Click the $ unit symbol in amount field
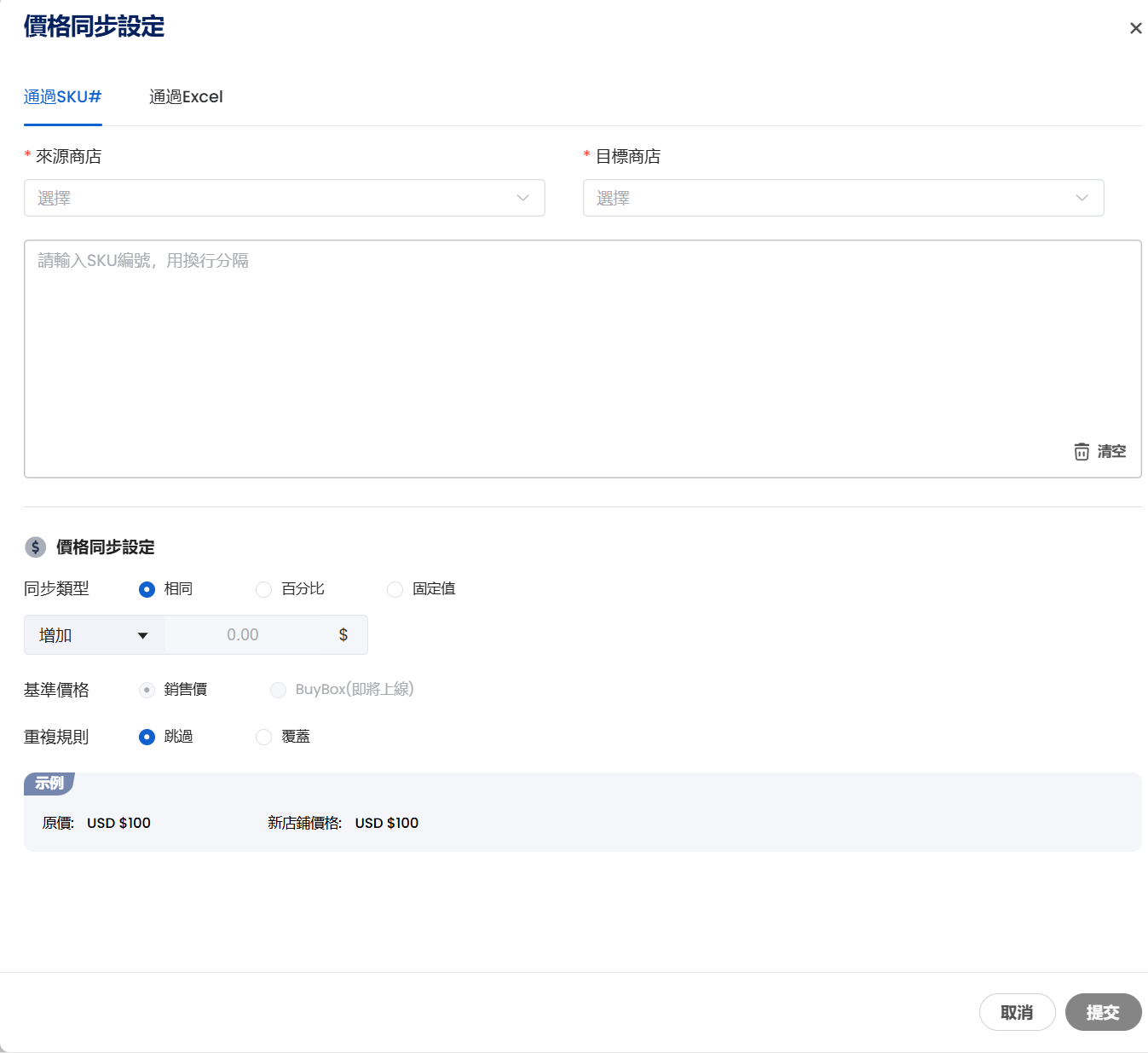The height and width of the screenshot is (1053, 1148). (343, 634)
